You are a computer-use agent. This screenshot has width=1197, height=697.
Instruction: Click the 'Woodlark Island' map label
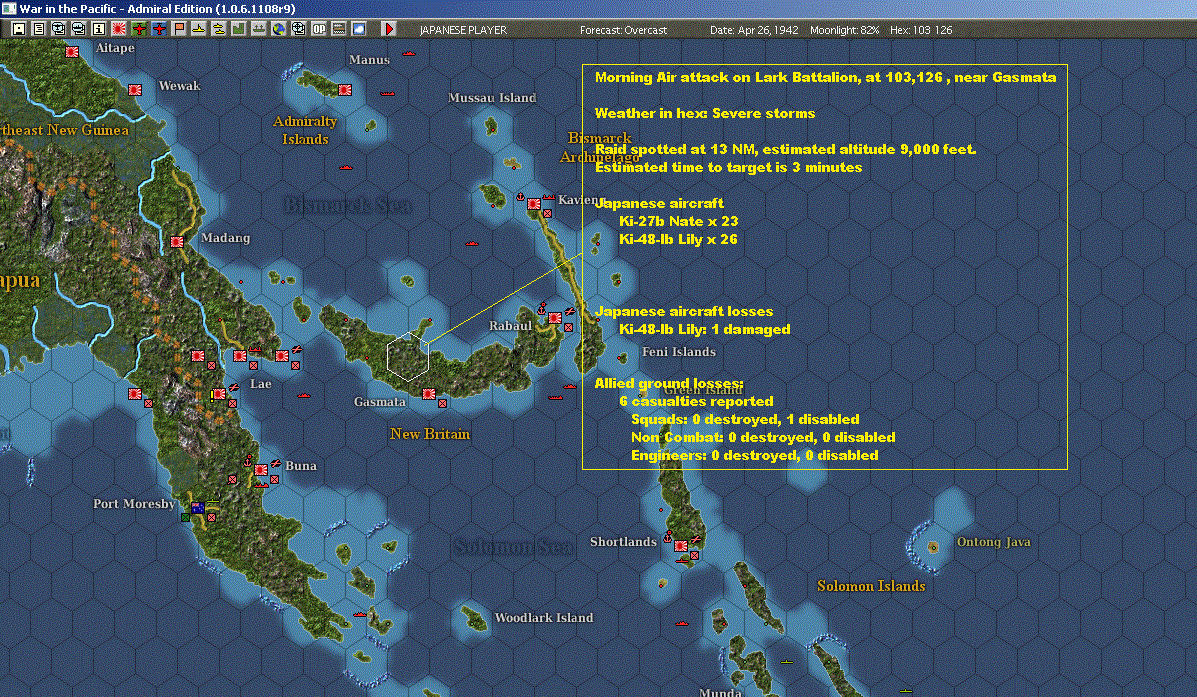tap(544, 618)
